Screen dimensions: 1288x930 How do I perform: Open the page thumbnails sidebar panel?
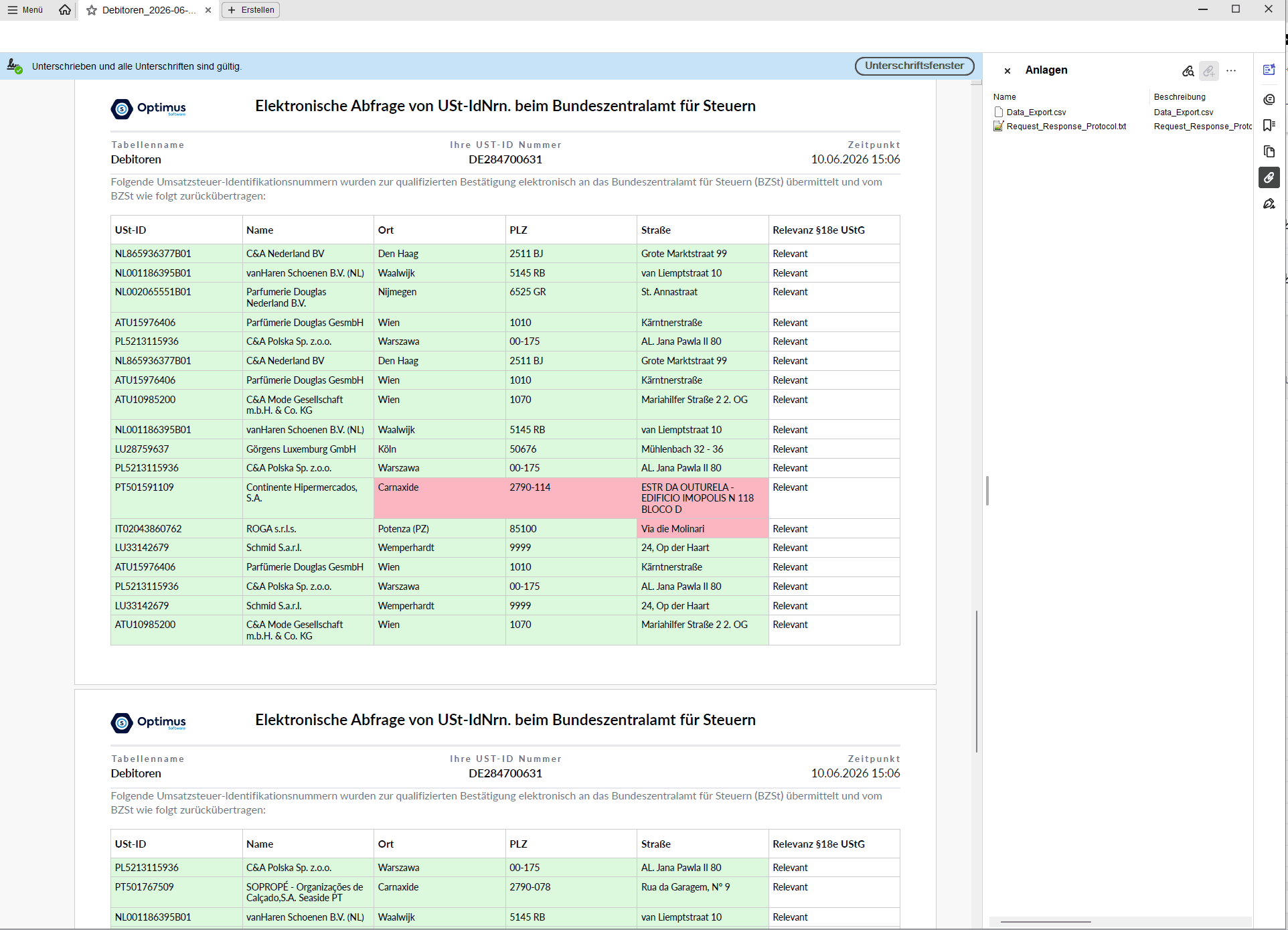tap(1269, 151)
